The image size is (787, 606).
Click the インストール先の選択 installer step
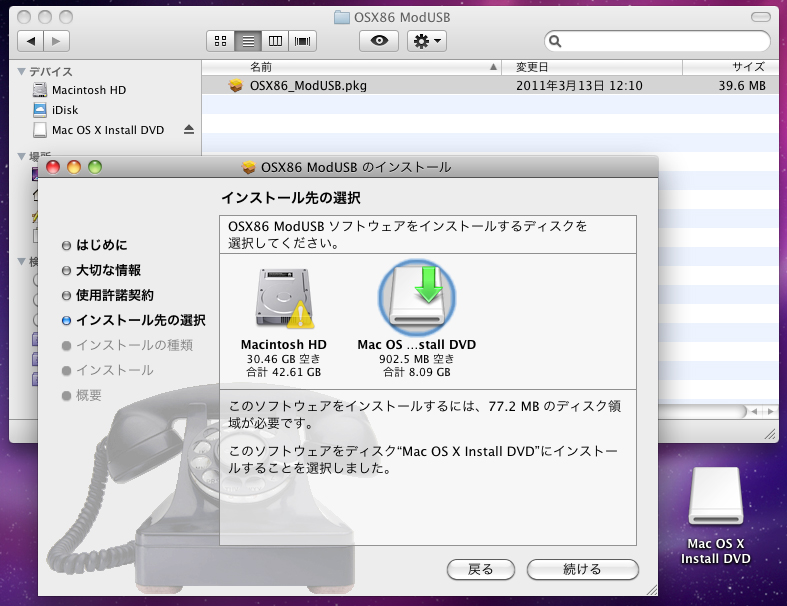point(134,320)
